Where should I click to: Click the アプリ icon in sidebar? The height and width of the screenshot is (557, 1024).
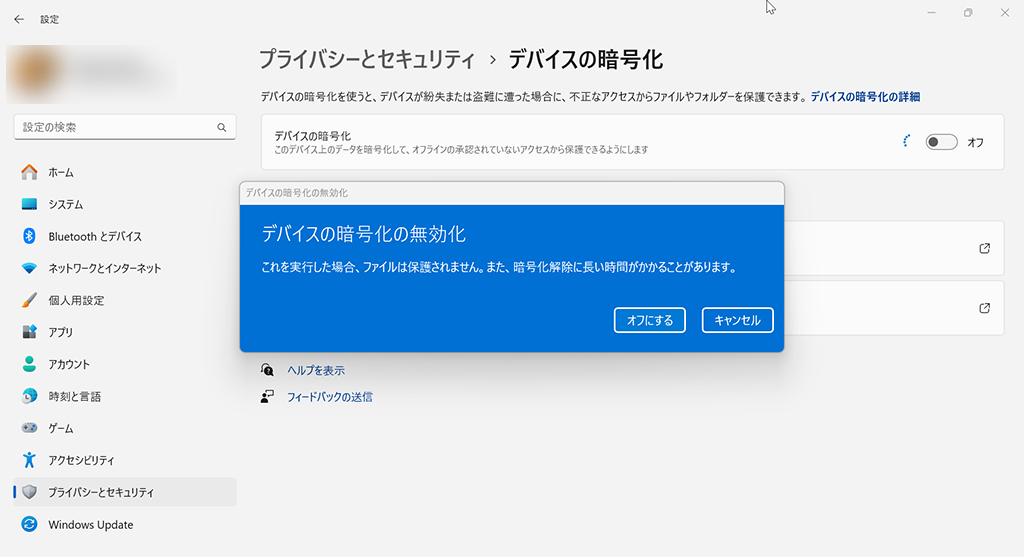point(29,332)
